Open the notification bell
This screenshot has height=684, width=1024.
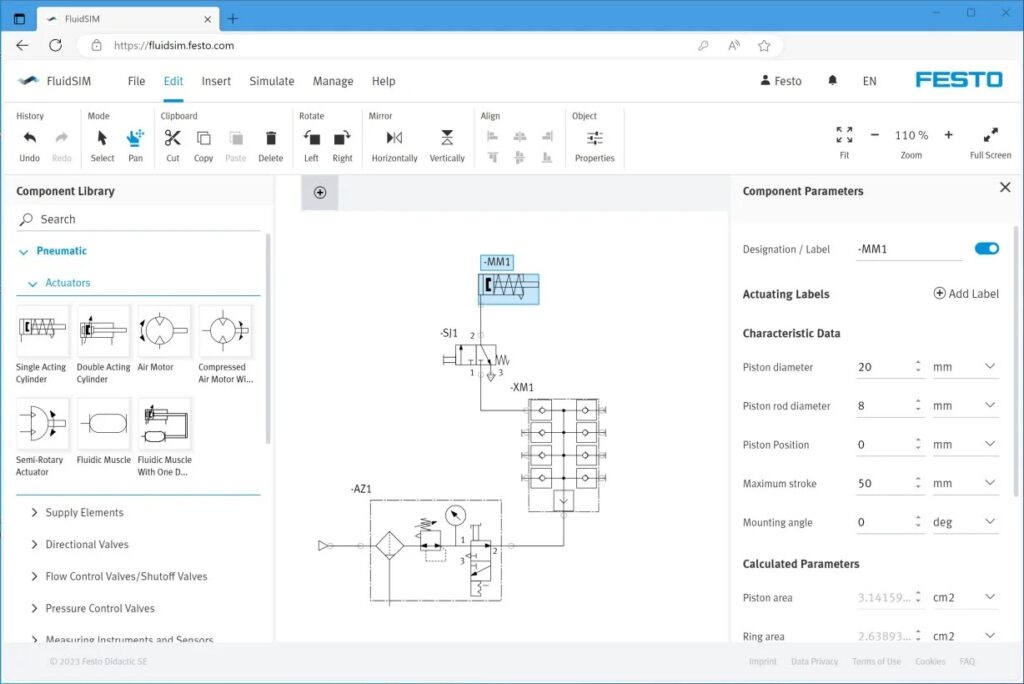833,80
